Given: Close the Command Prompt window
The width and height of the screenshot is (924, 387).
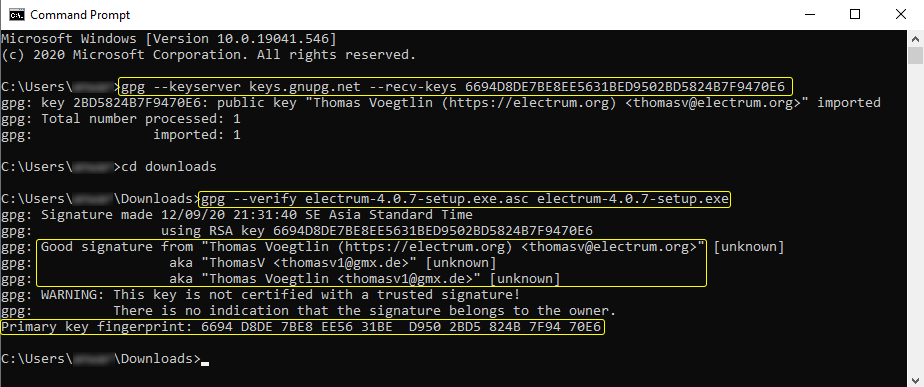Looking at the screenshot, I should tap(900, 15).
